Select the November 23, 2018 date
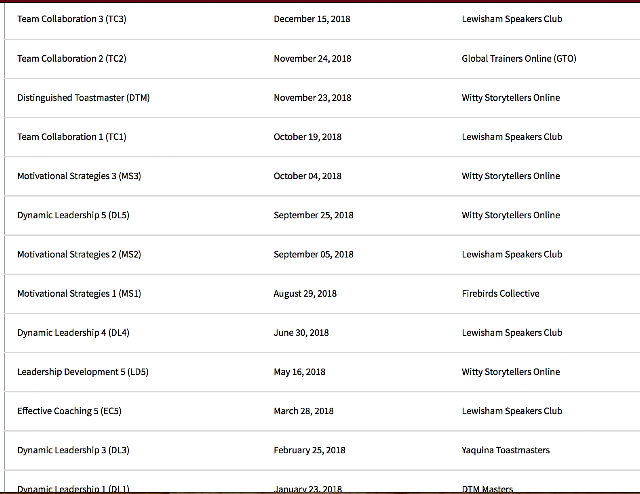The height and width of the screenshot is (494, 640). click(x=312, y=98)
